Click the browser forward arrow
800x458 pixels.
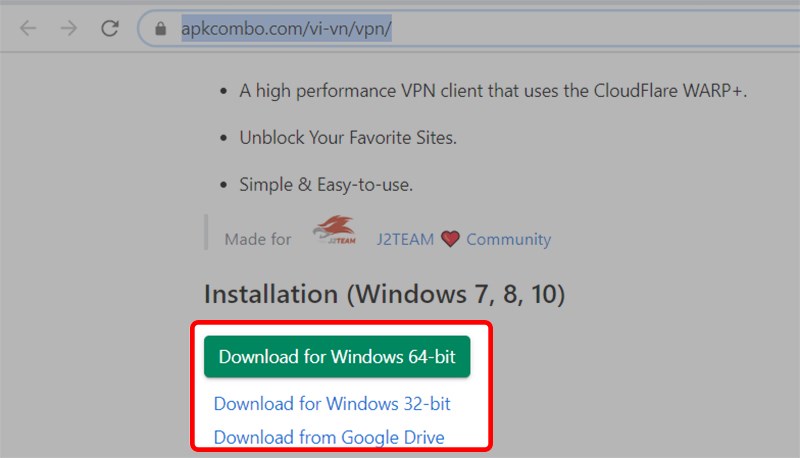coord(68,28)
